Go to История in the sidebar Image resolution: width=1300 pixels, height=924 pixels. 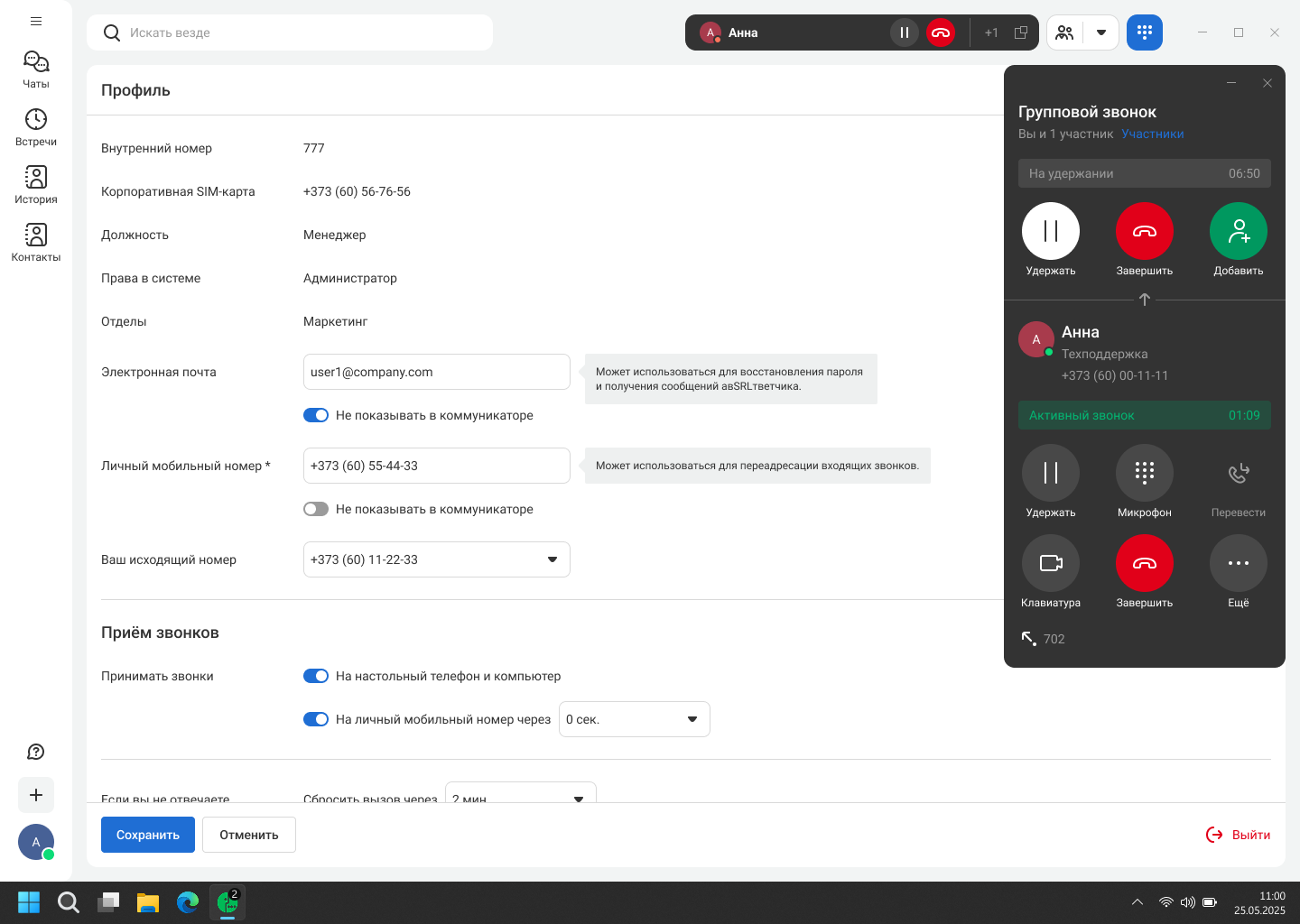click(x=36, y=185)
